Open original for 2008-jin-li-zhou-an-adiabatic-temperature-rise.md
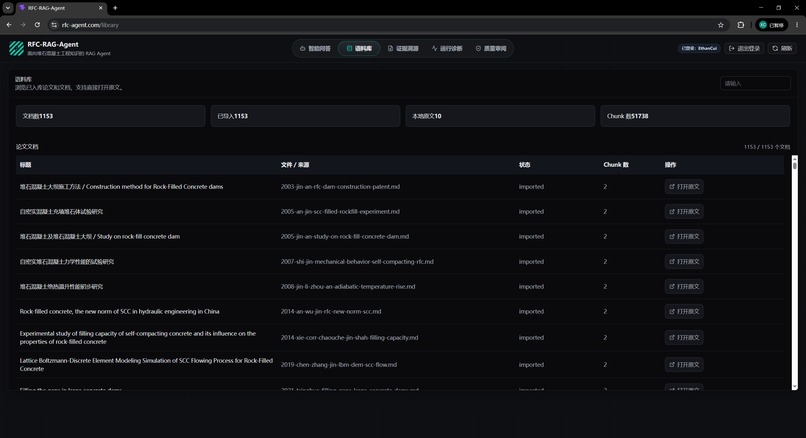The image size is (806, 438). coord(684,286)
